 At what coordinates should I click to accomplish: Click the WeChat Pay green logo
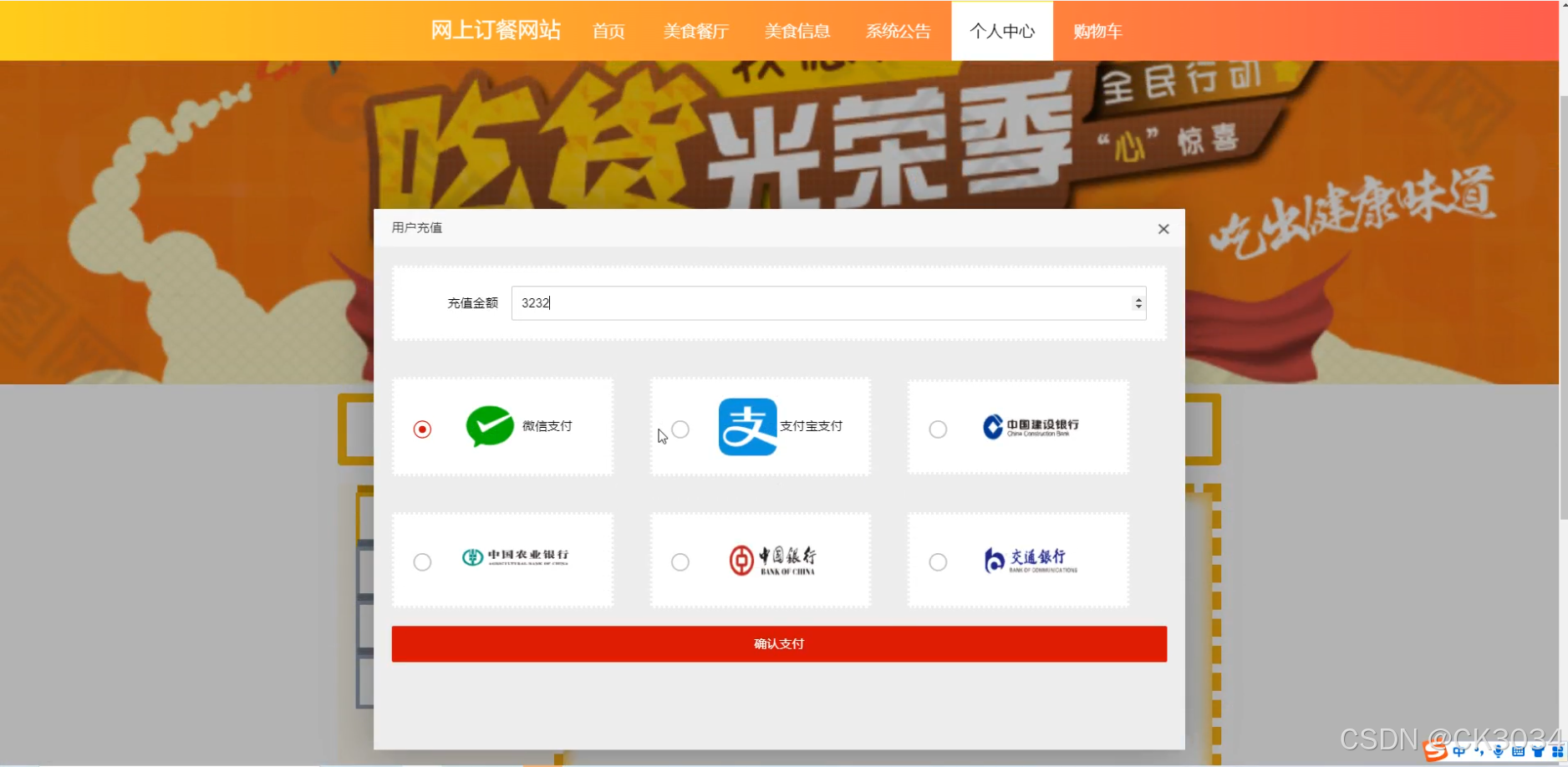tap(490, 426)
